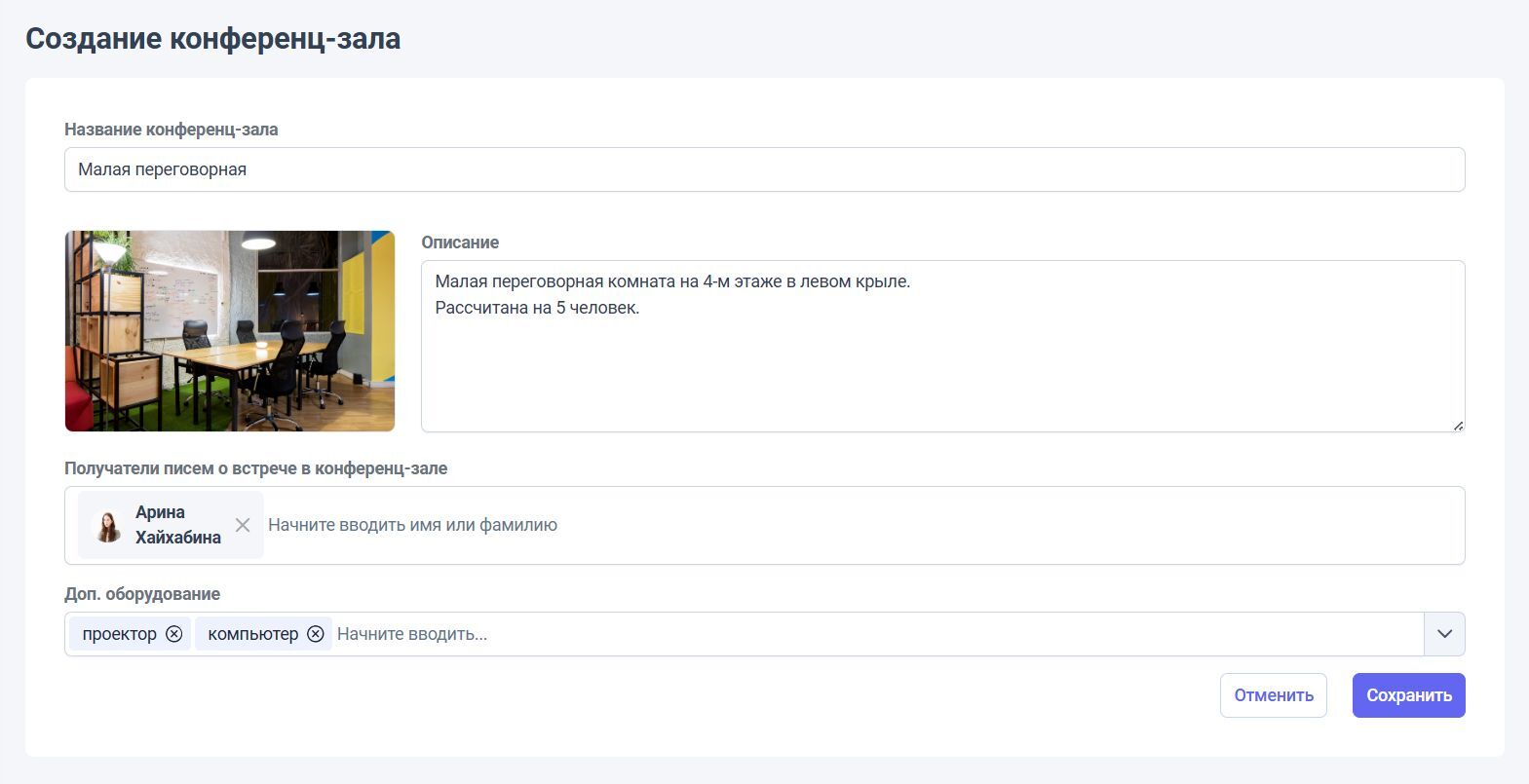Remove the проектор equipment tag
Screen dimensions: 1529x784
click(x=173, y=634)
